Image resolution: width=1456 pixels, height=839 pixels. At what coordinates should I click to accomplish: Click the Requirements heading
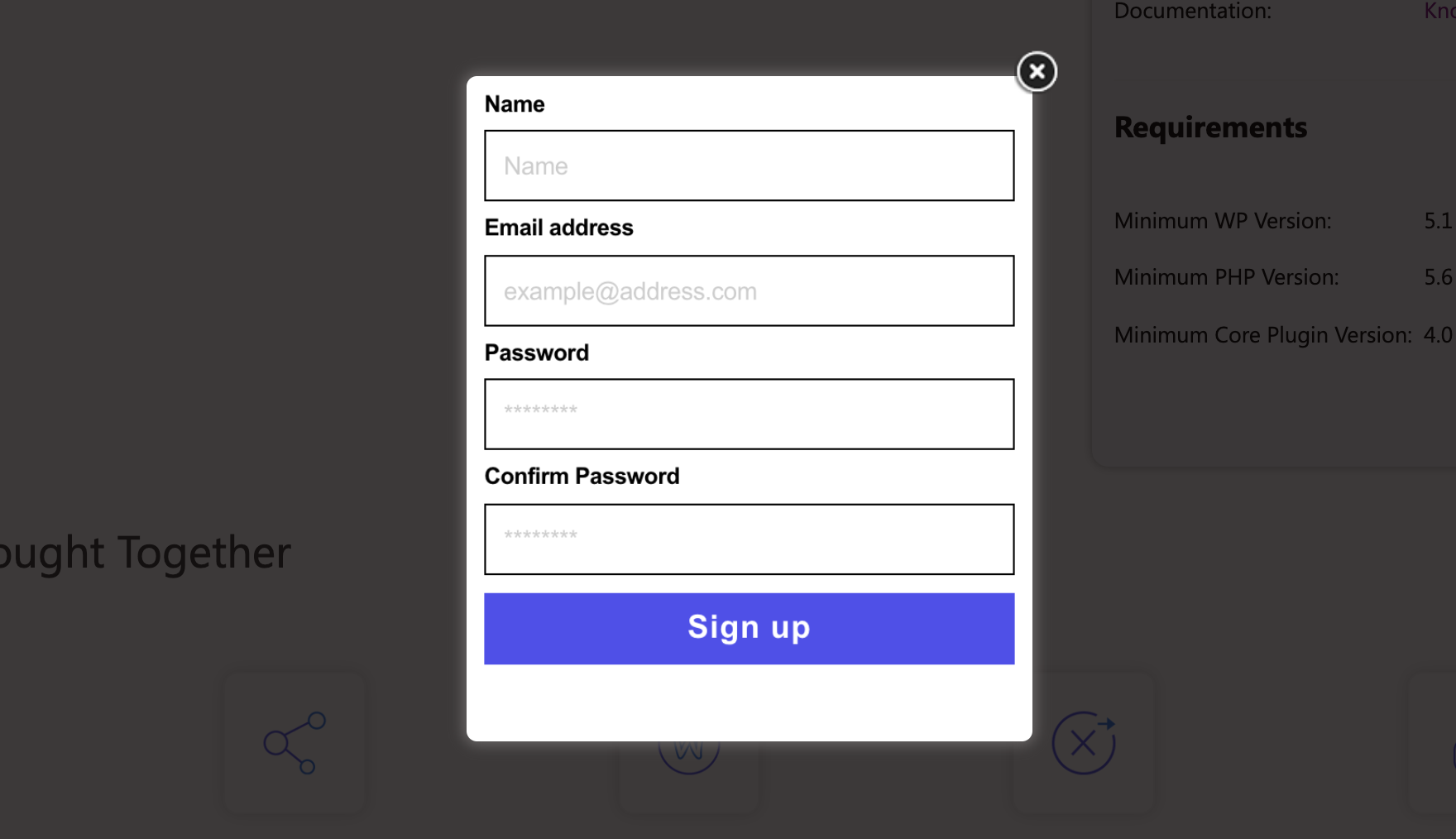pos(1210,127)
